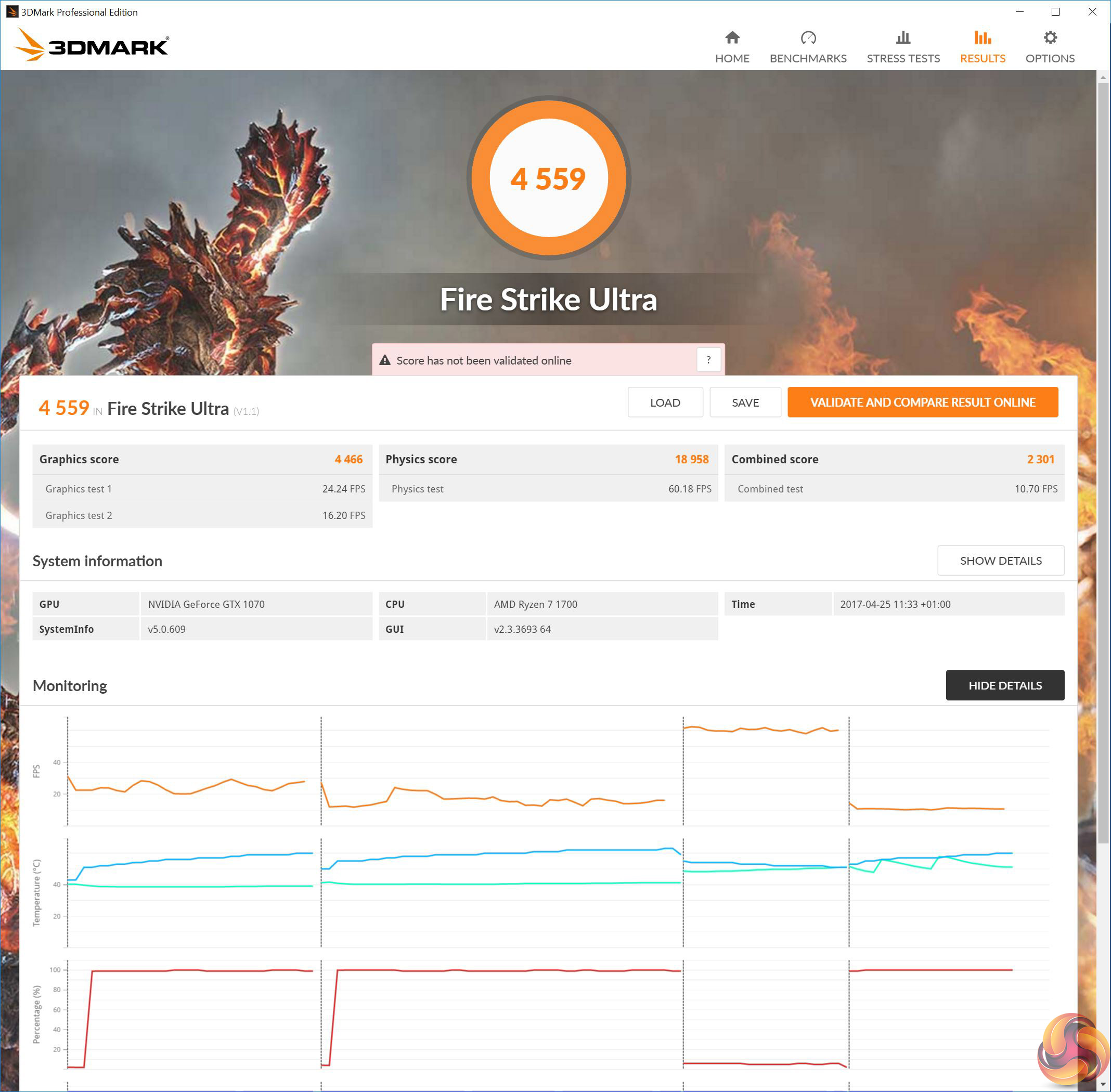Click the Stress Tests bar chart icon
The image size is (1111, 1092).
(903, 38)
